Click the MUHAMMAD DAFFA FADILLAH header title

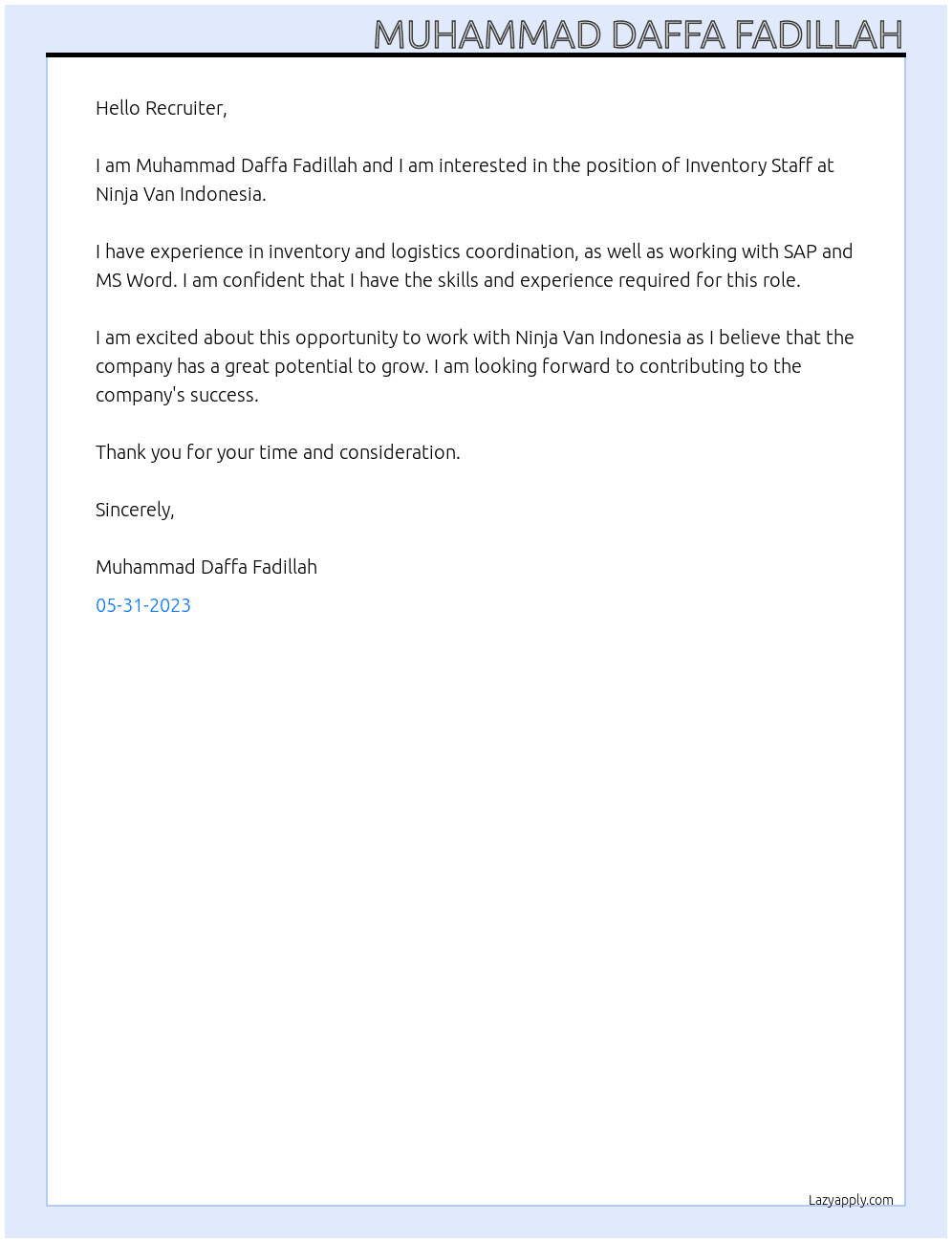(638, 34)
